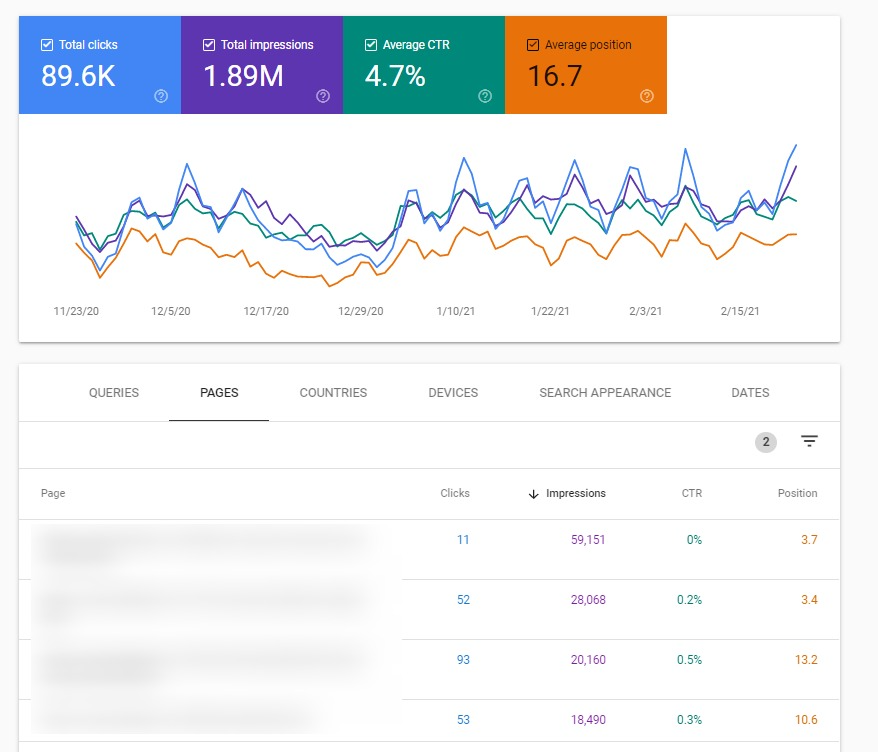Open help tooltip on Average CTR card

pyautogui.click(x=485, y=97)
